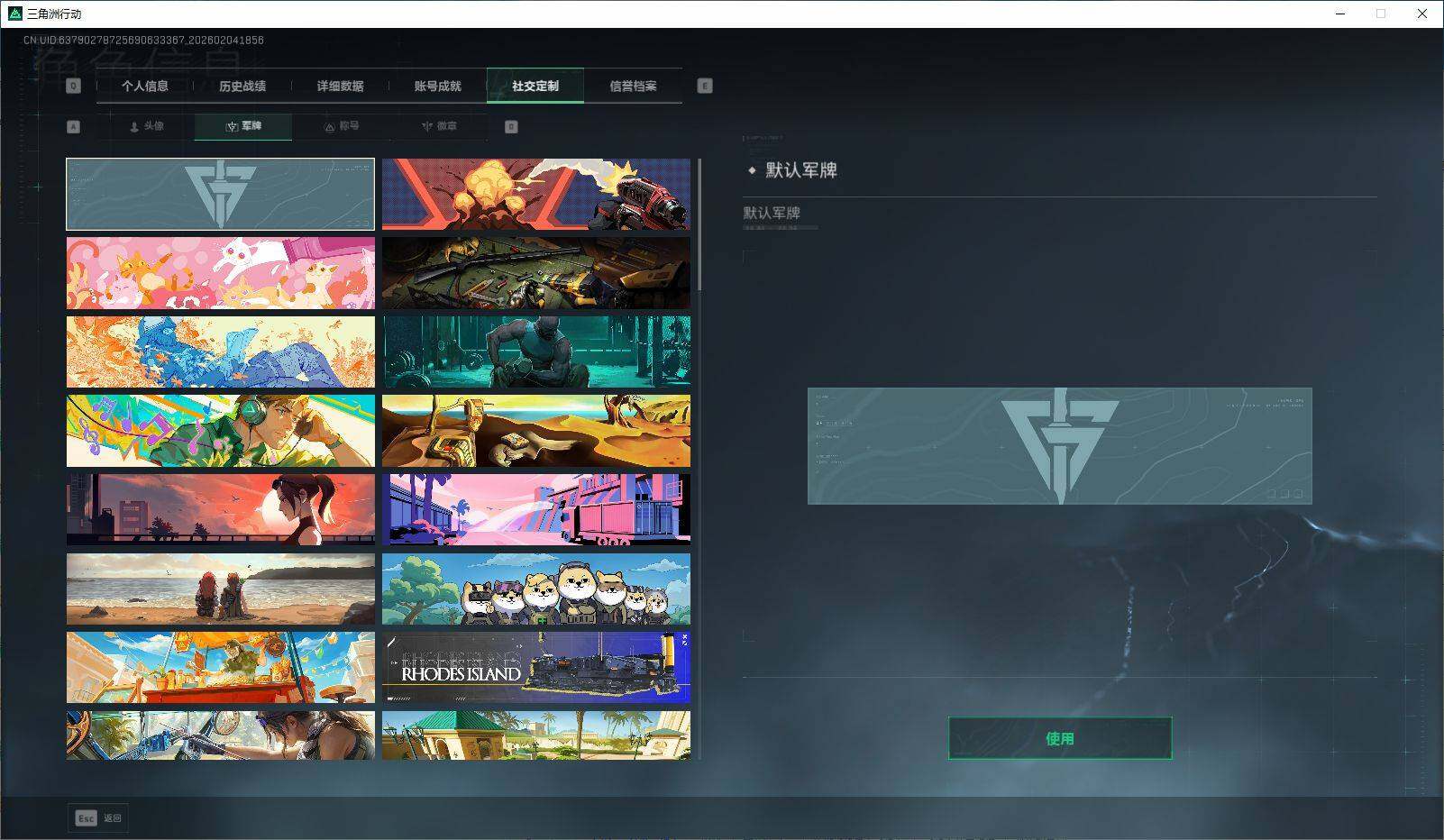Pick the desert sand dunes dog tag
The width and height of the screenshot is (1444, 840).
[536, 431]
